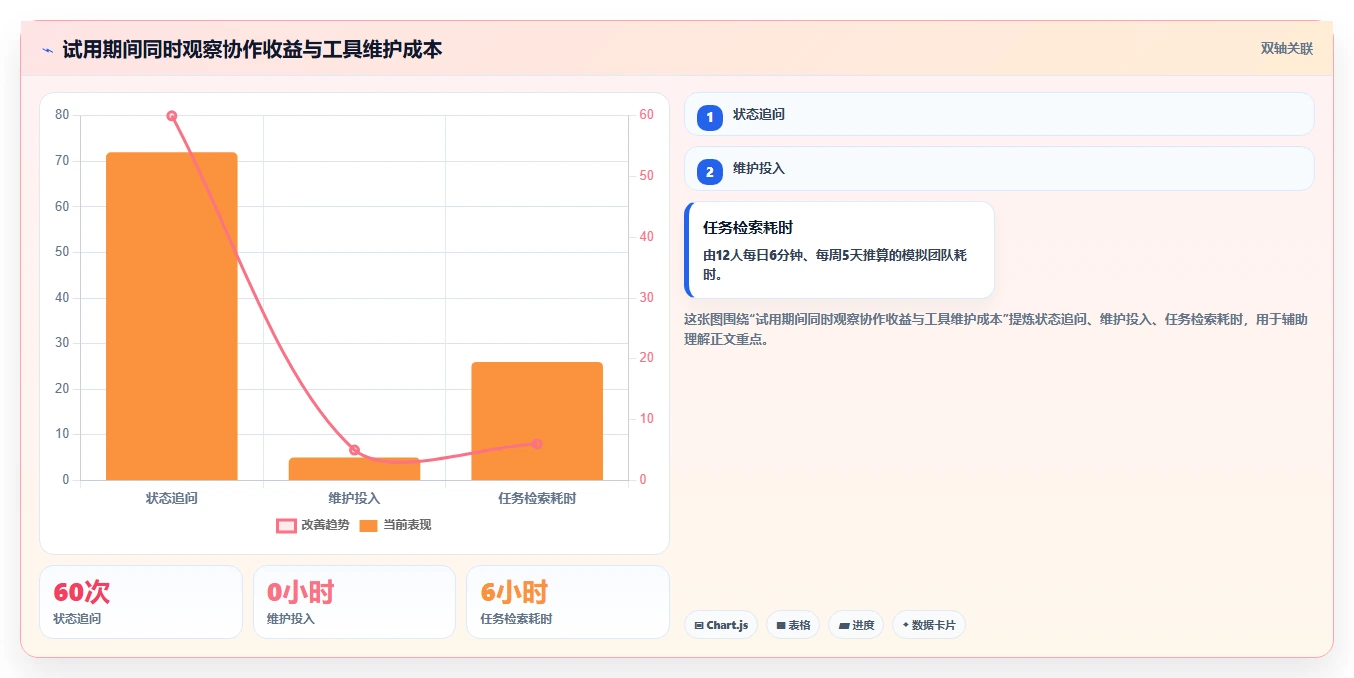
Task: Click the pink 改善趋势 legend swatch
Action: (x=286, y=526)
